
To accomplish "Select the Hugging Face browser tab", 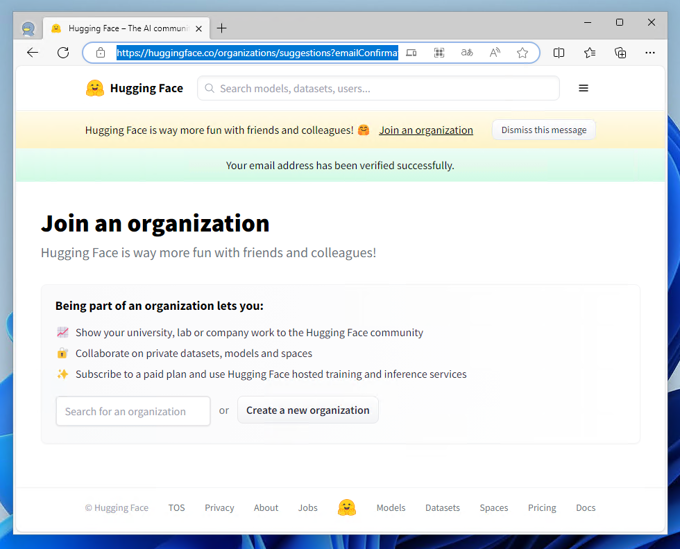I will tap(126, 29).
